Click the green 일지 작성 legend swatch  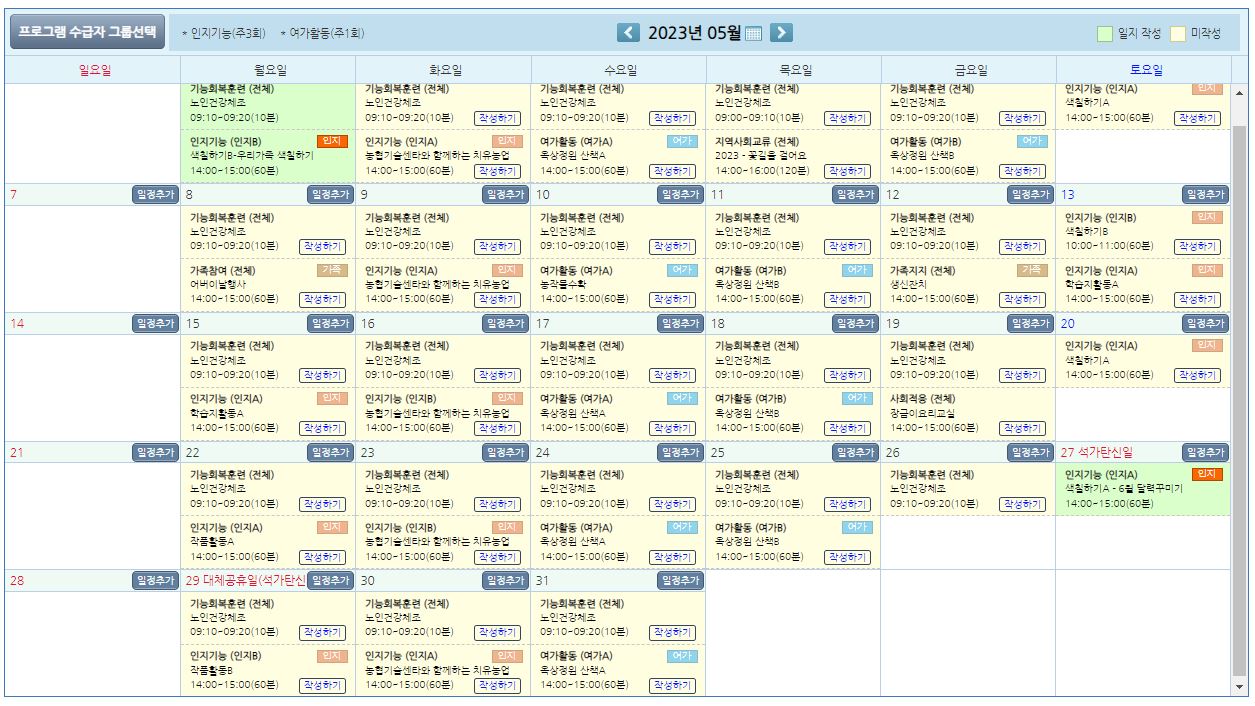(1104, 33)
